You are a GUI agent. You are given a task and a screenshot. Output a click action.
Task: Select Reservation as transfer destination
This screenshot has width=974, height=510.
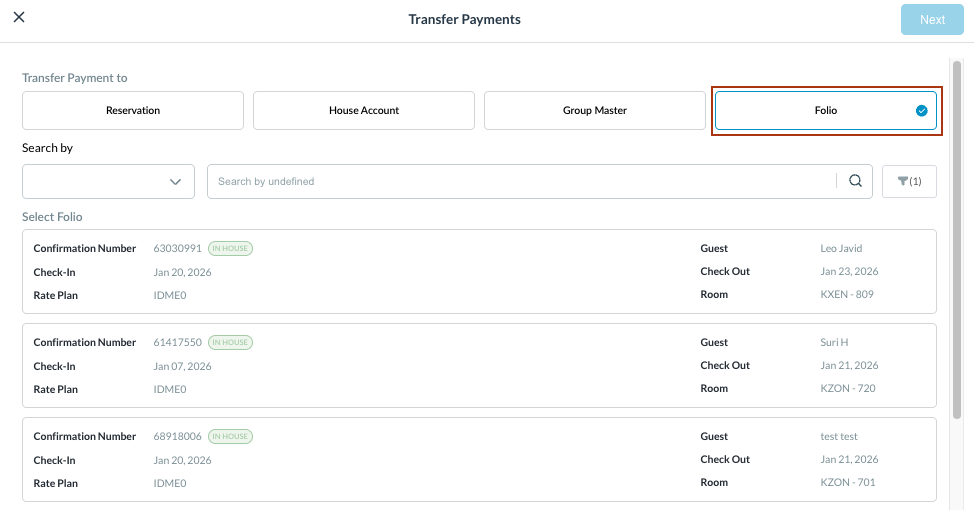tap(133, 111)
